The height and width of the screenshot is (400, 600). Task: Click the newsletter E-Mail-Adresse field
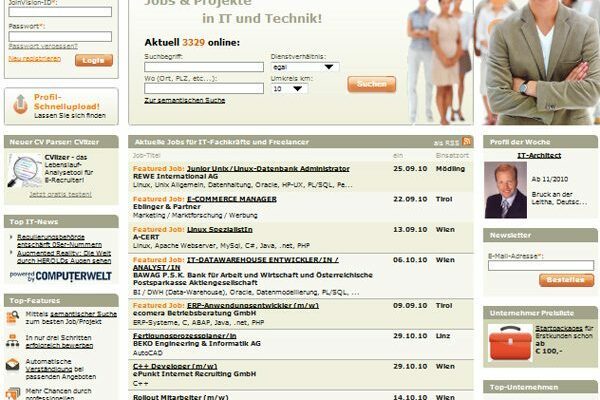[541, 265]
